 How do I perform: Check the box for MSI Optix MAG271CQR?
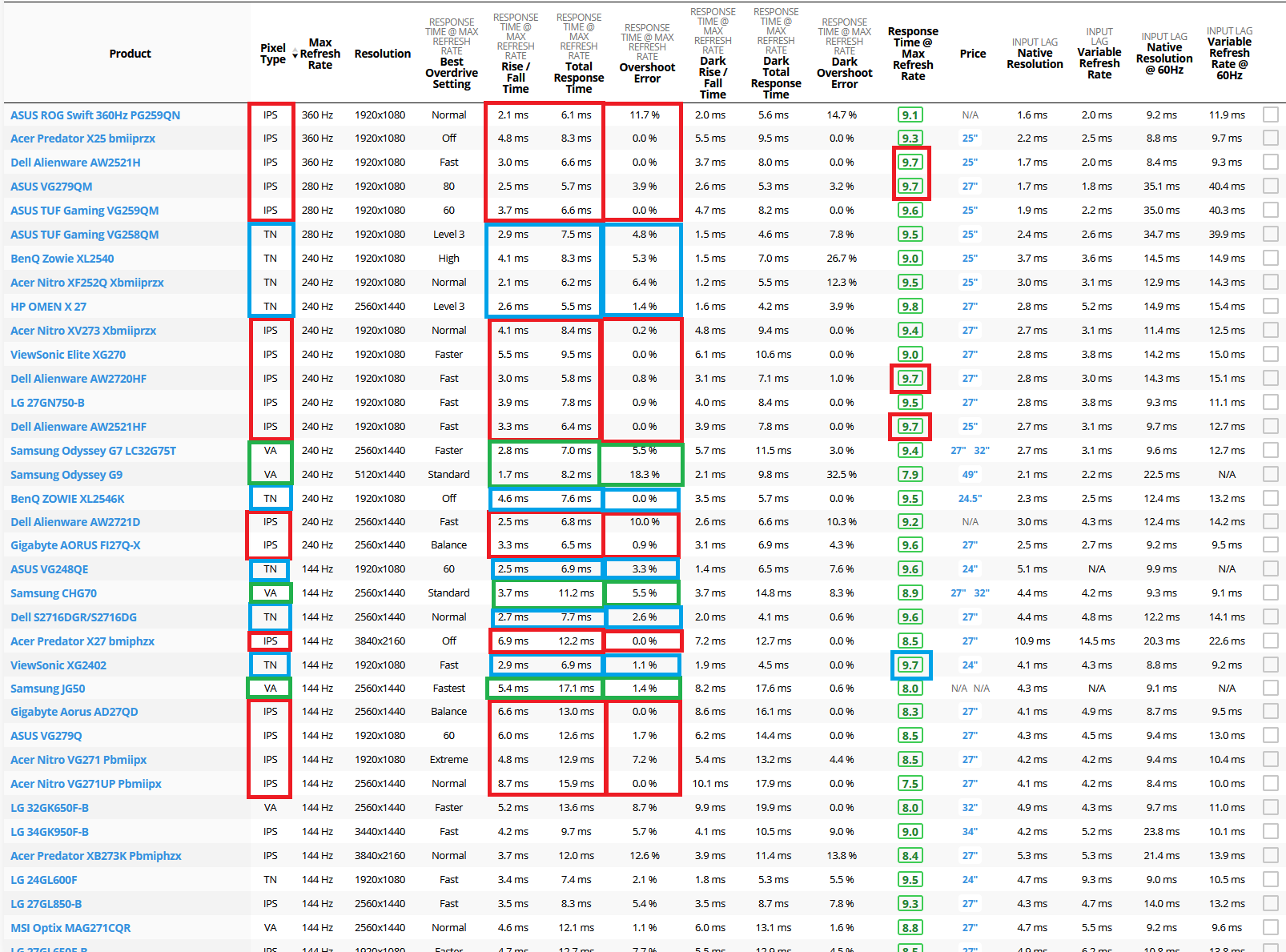(1270, 927)
